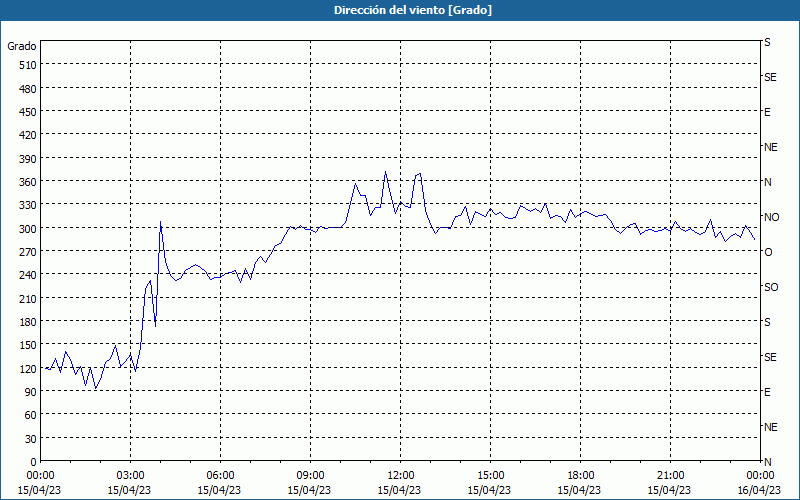
Task: Click the 0 degree axis label
Action: [34, 462]
